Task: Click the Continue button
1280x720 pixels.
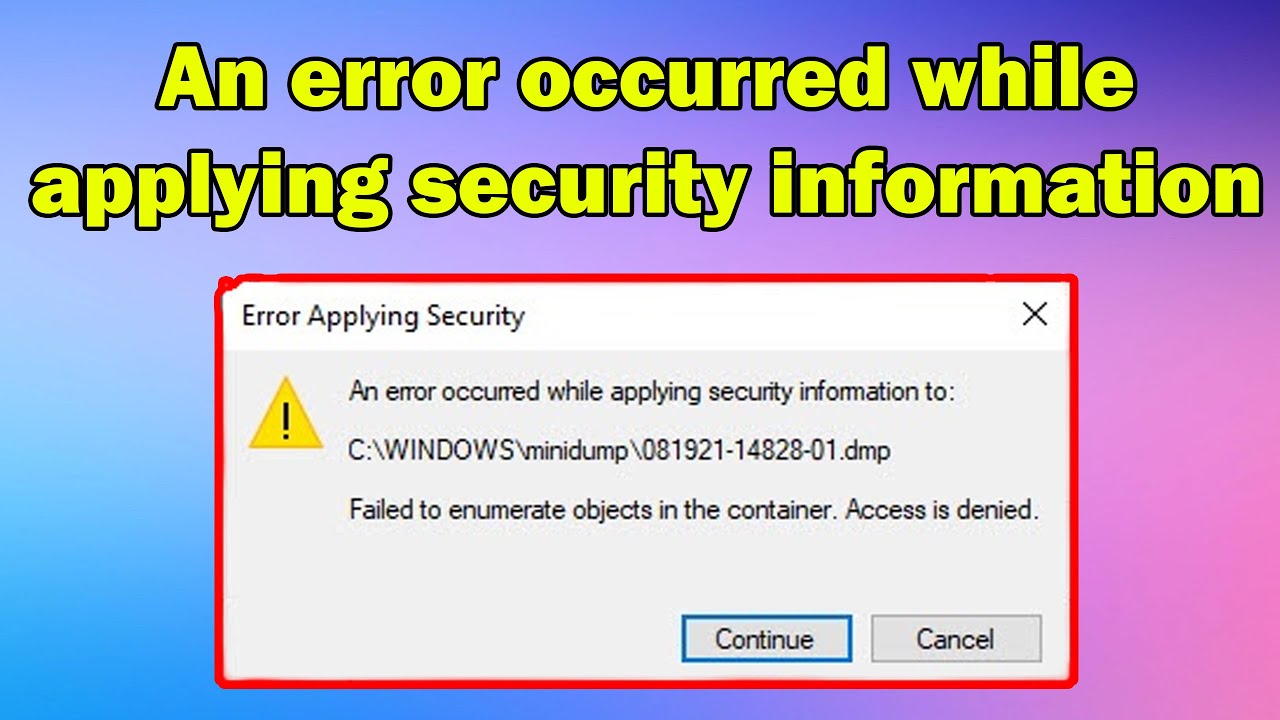Action: coord(767,639)
